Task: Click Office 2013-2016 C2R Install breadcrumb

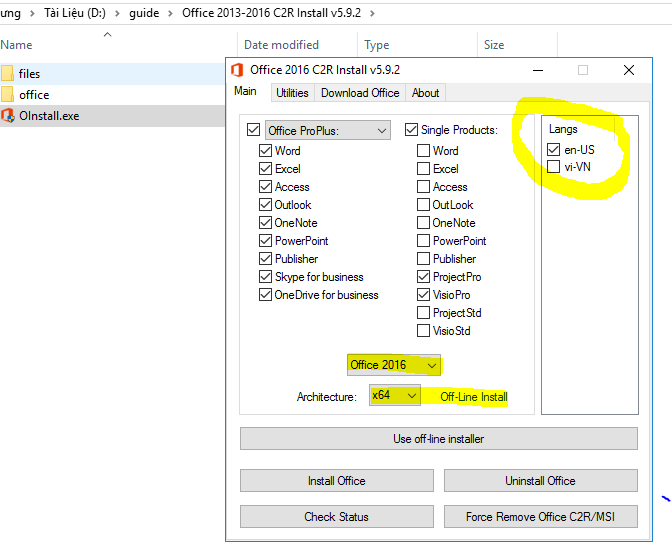Action: tap(271, 13)
